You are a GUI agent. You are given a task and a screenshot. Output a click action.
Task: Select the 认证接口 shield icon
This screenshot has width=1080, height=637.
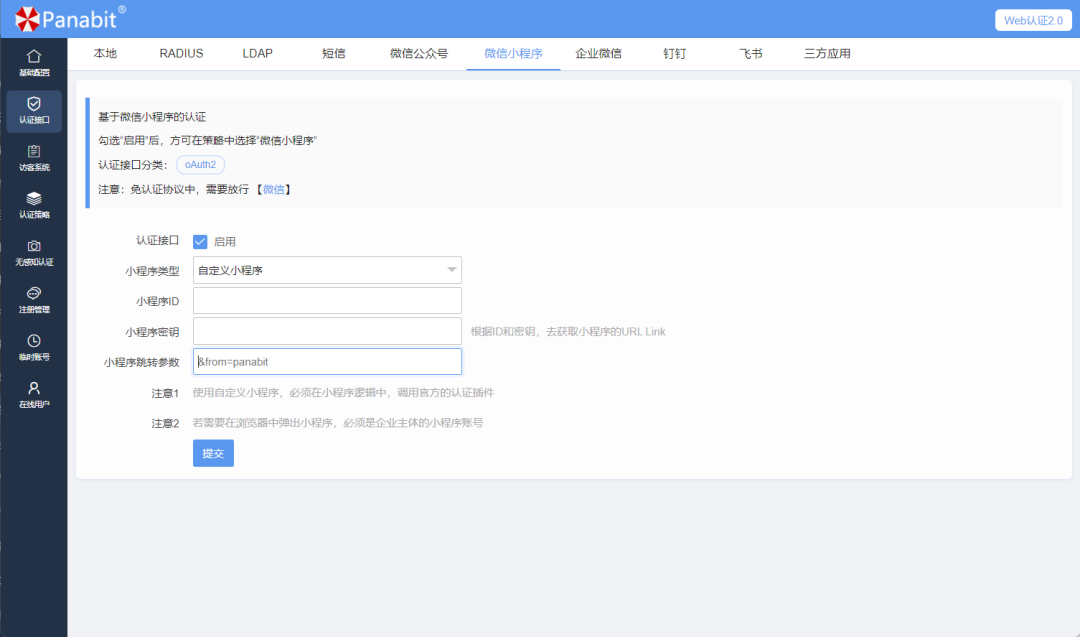[x=34, y=110]
